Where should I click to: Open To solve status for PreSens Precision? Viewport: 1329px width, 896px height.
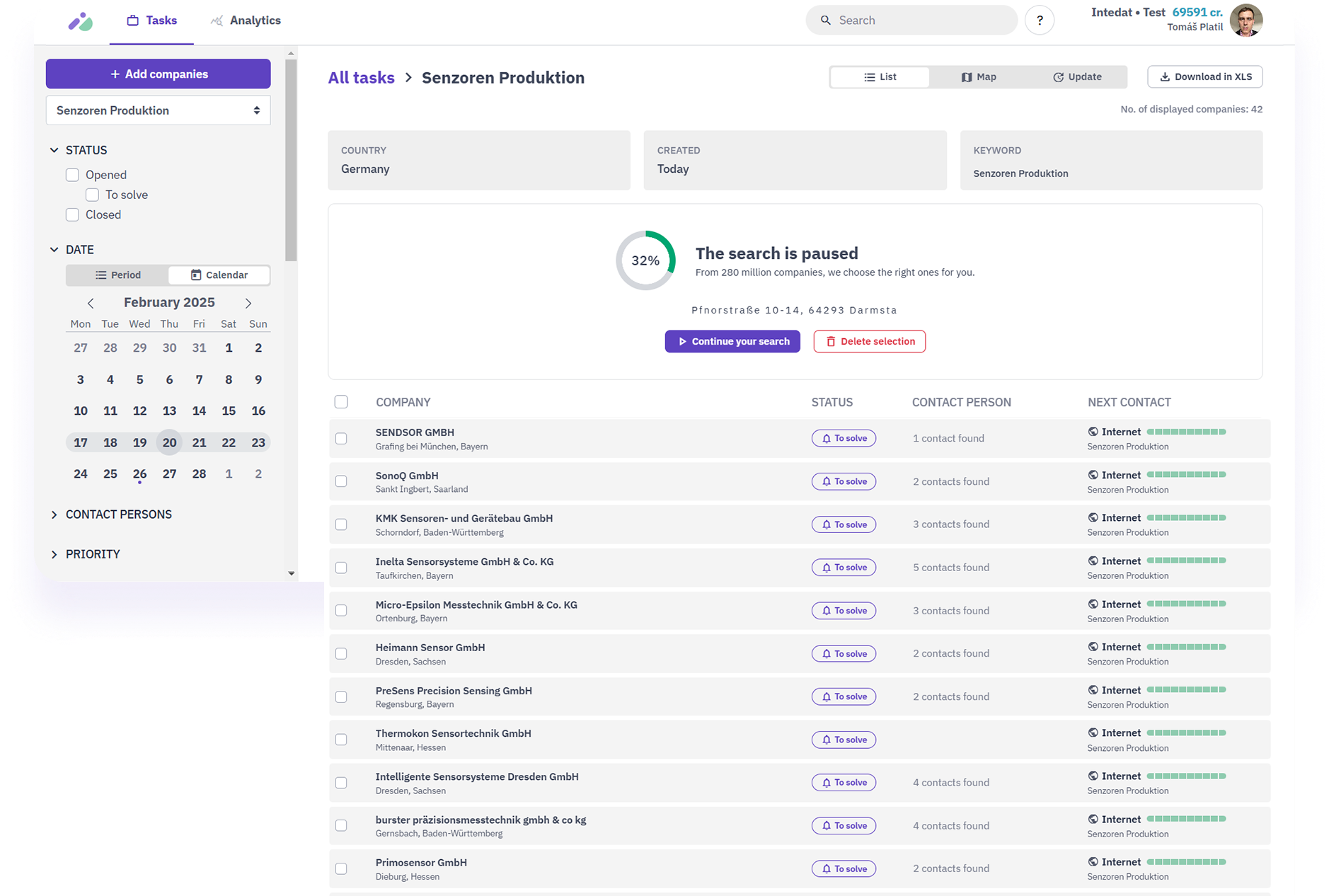point(844,696)
